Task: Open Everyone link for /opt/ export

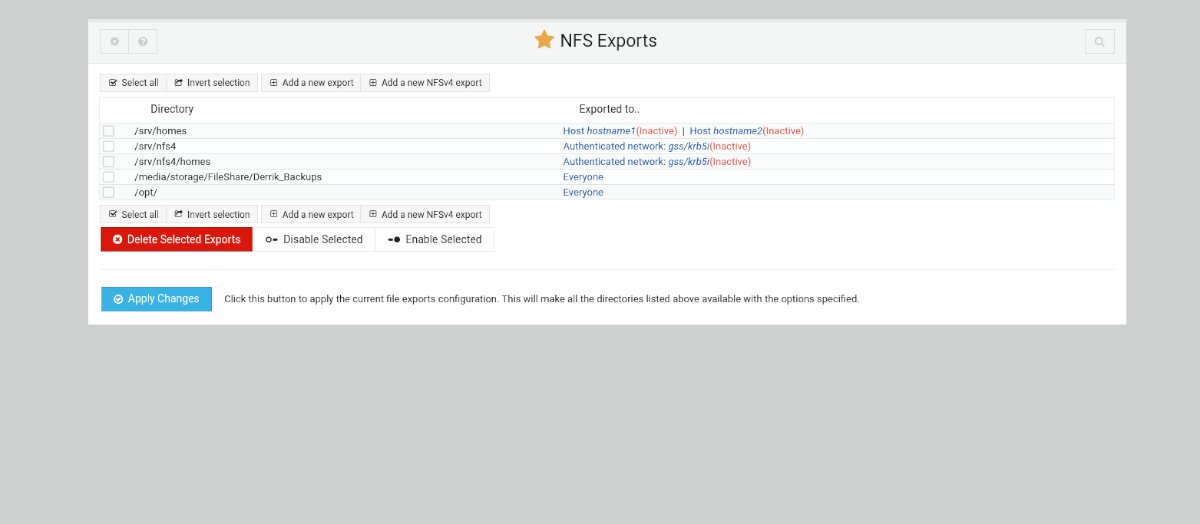Action: click(x=583, y=192)
